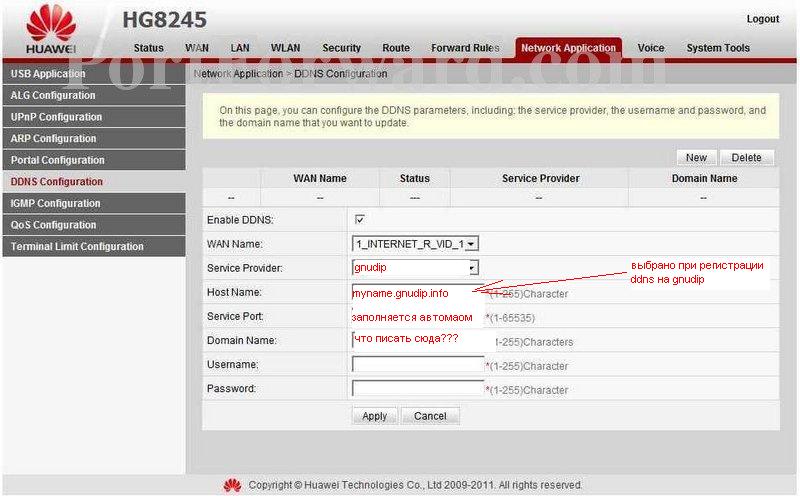Click the Apply button
Screen dimensions: 800x496
(375, 416)
